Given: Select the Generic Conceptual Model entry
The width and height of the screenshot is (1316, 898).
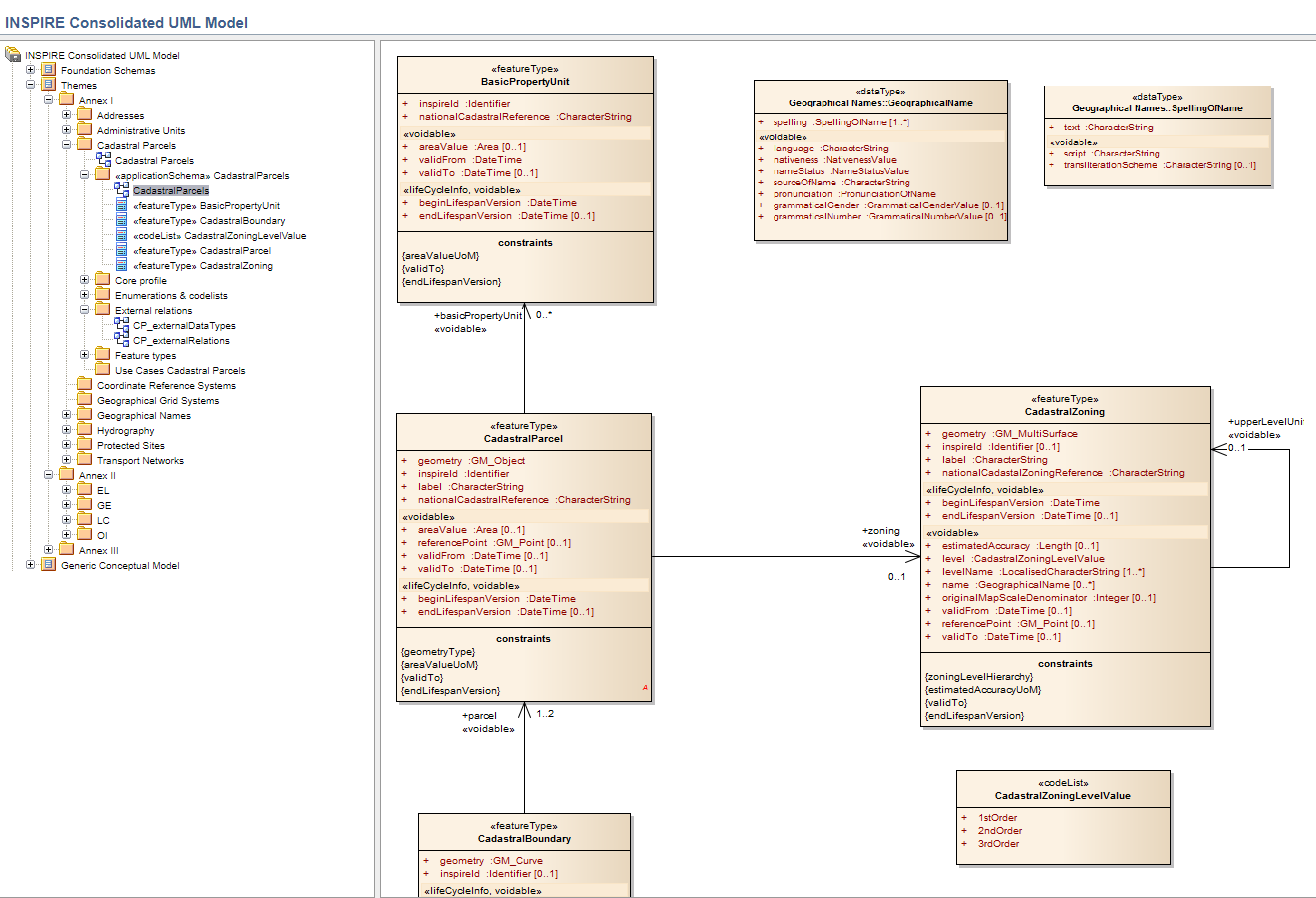Looking at the screenshot, I should click(120, 565).
